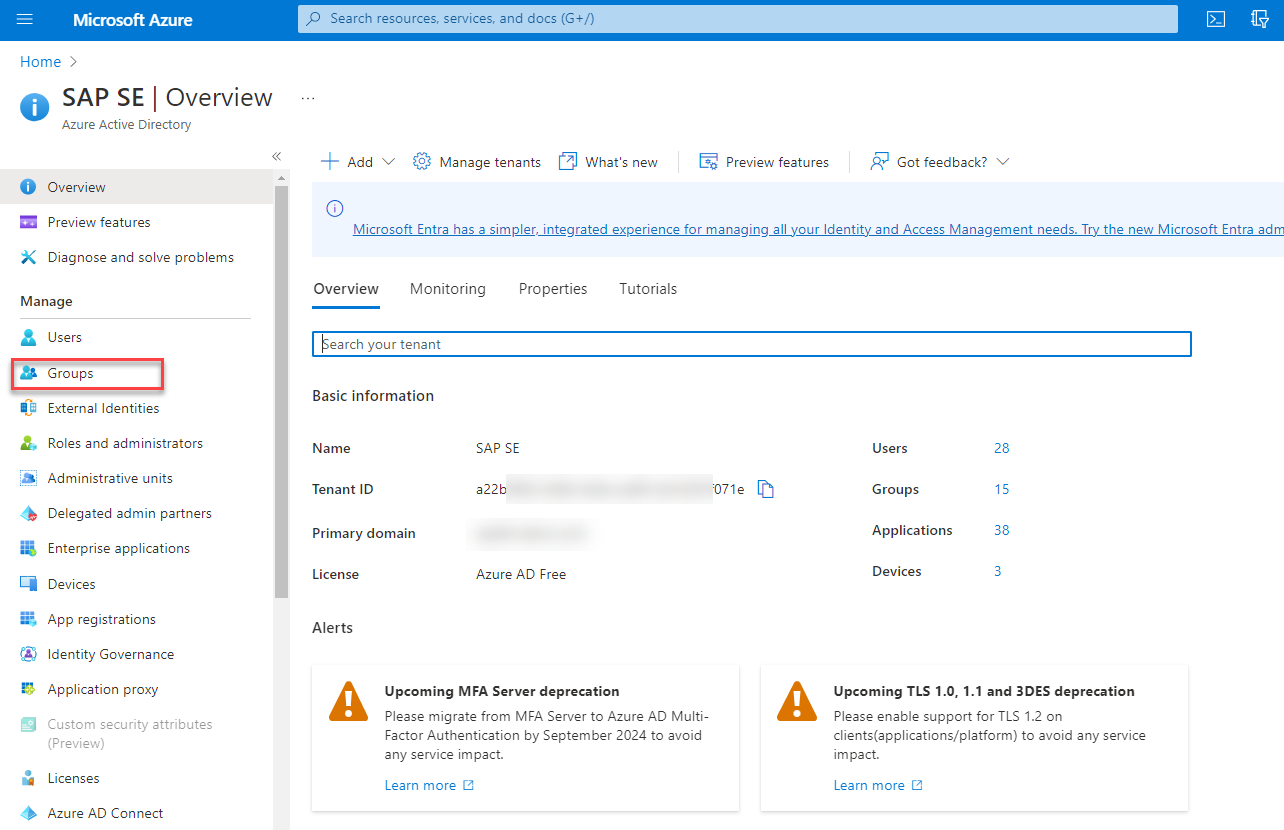This screenshot has width=1284, height=830.
Task: Click the Diagnose and solve problems icon
Action: (28, 257)
